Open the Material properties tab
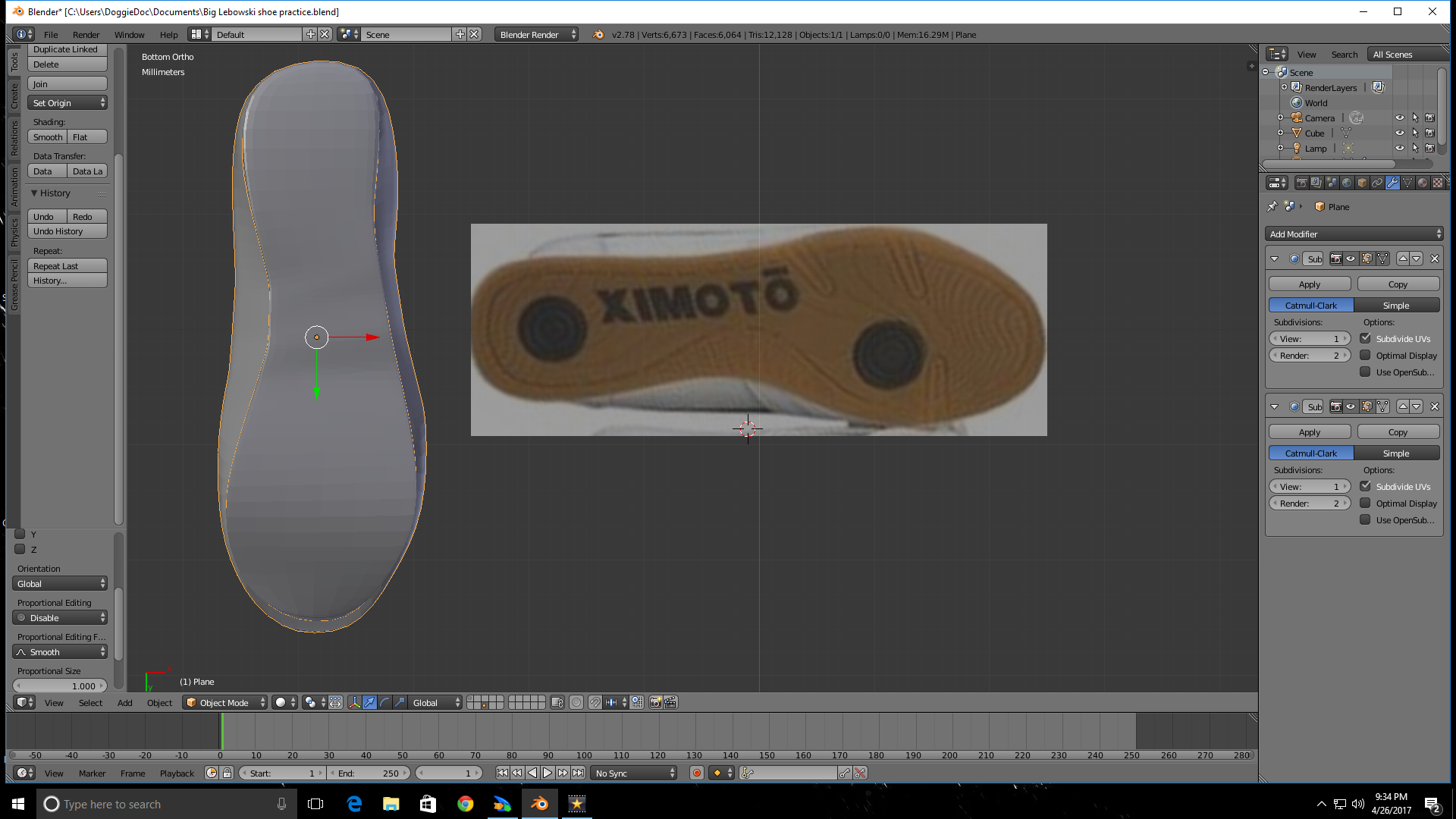Screen dimensions: 1456x819 click(x=1423, y=183)
